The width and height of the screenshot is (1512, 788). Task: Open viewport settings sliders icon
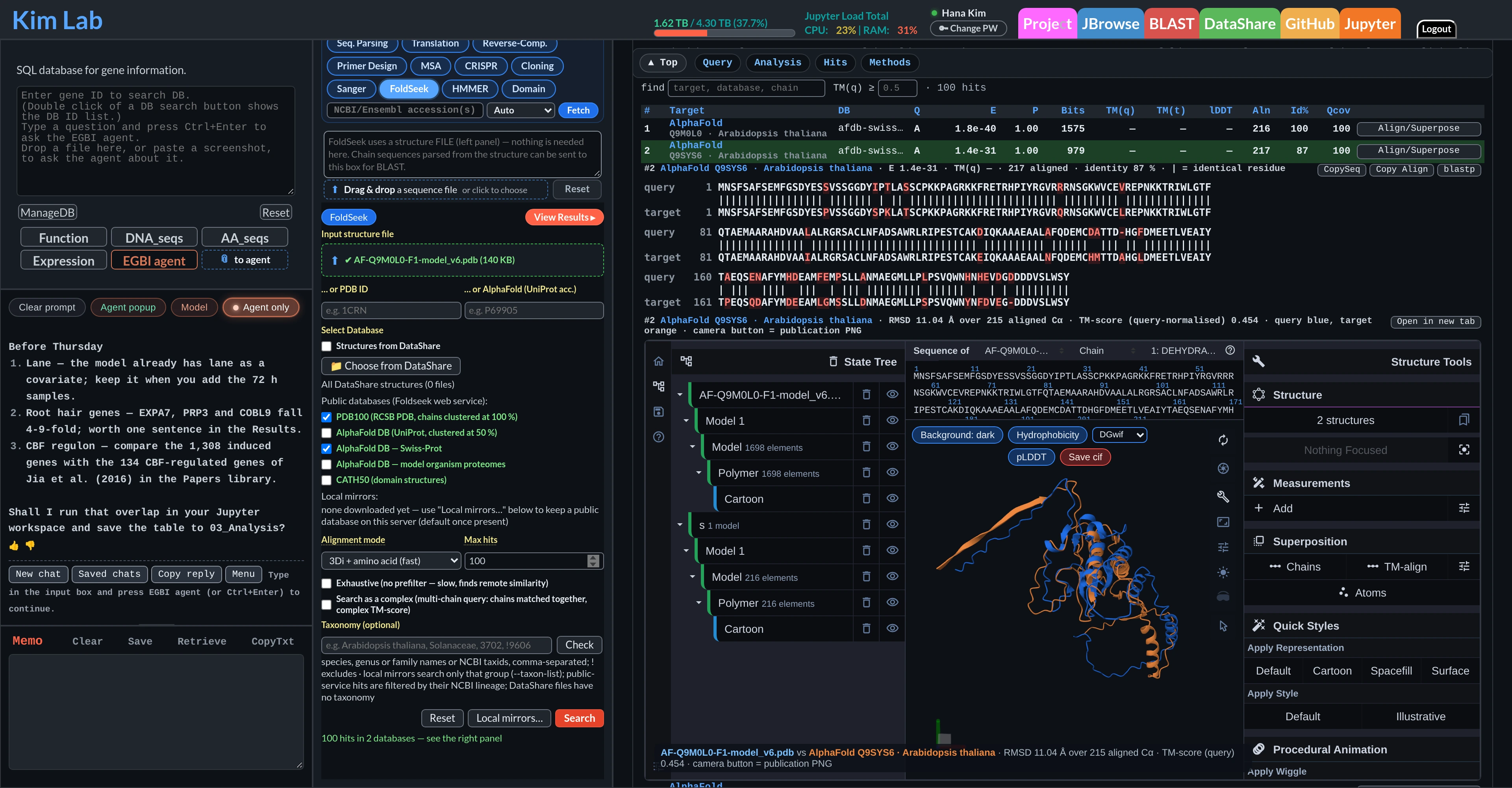[x=1223, y=547]
